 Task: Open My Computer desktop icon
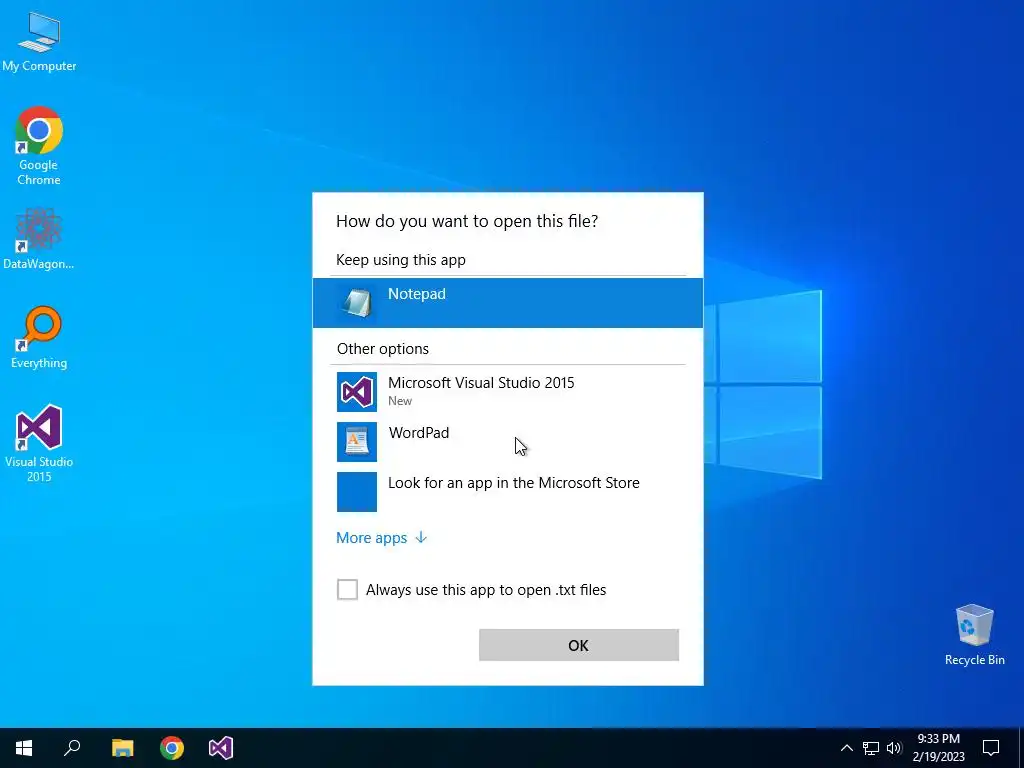(x=39, y=42)
